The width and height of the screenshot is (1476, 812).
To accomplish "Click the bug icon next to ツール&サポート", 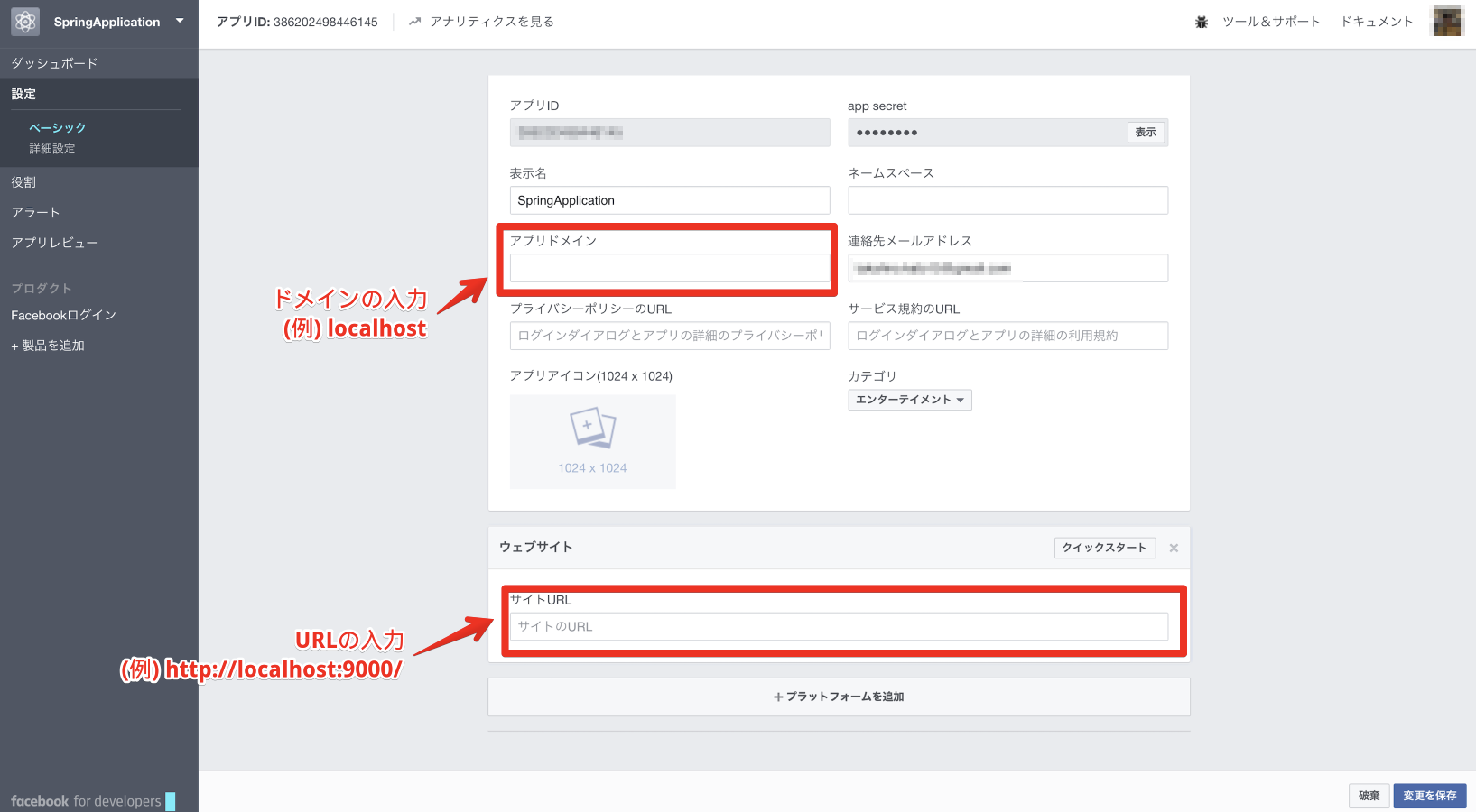I will pyautogui.click(x=1202, y=22).
